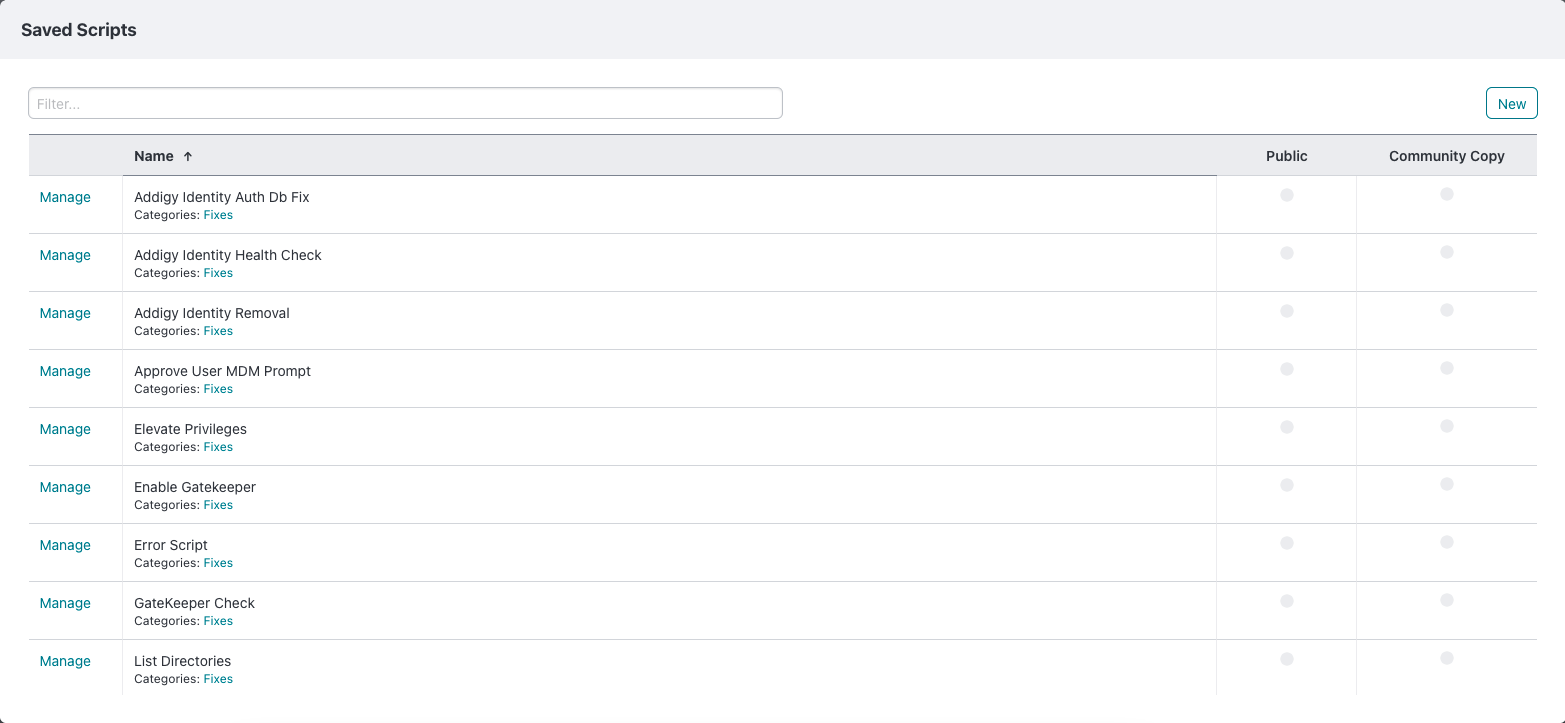The height and width of the screenshot is (723, 1565).
Task: Select Fixes category under List Directories
Action: point(218,679)
